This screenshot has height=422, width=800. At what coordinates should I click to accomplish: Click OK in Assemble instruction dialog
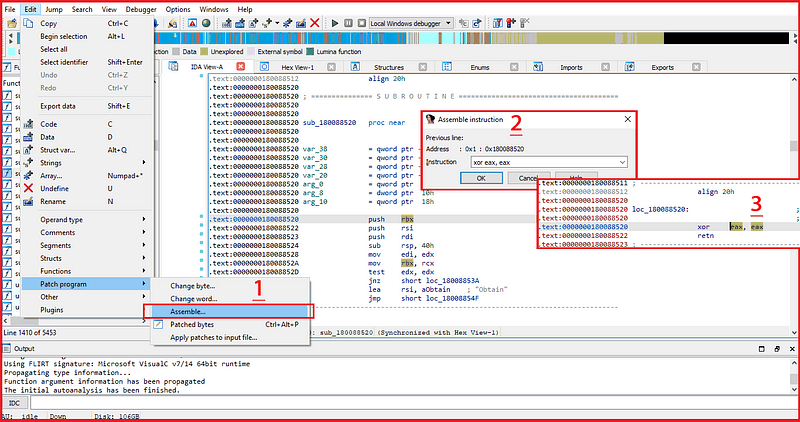coord(481,178)
